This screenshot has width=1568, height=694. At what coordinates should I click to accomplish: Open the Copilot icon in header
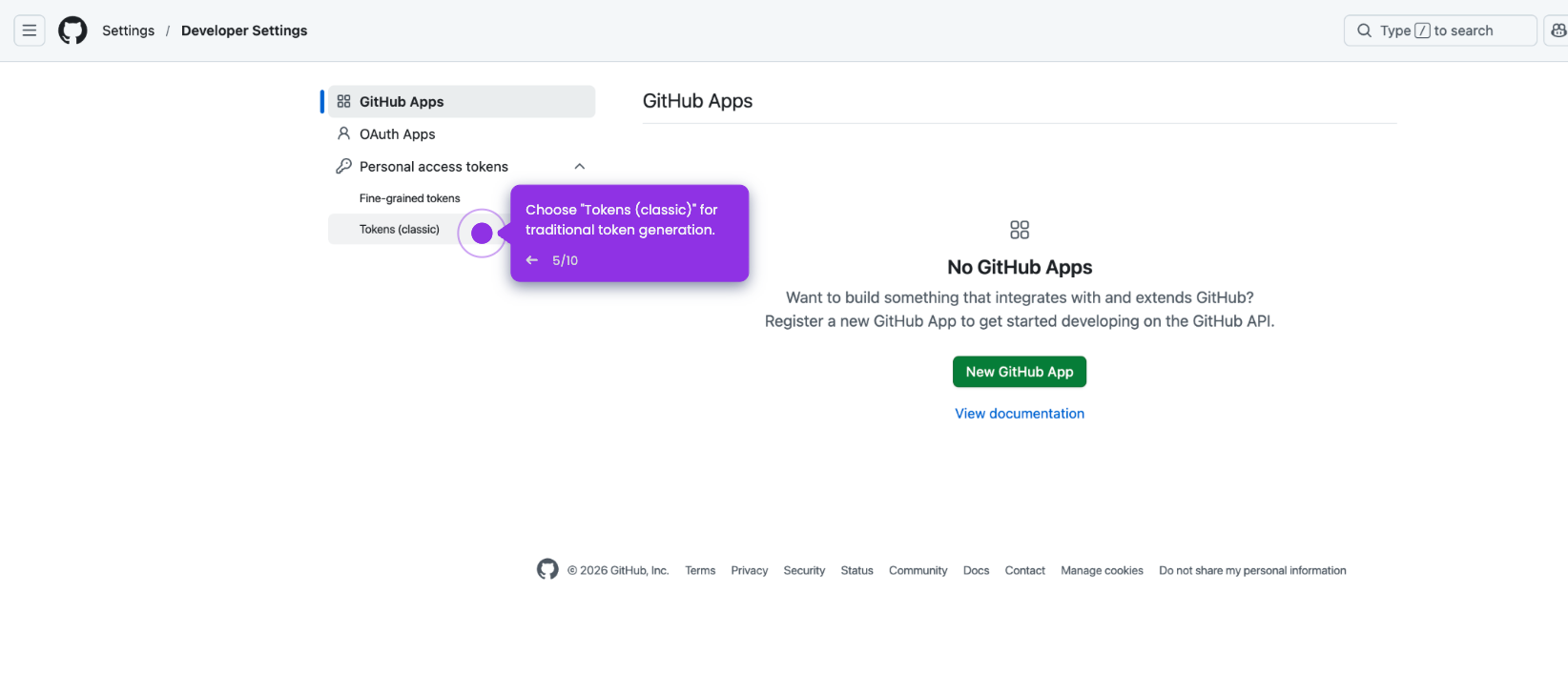coord(1558,31)
